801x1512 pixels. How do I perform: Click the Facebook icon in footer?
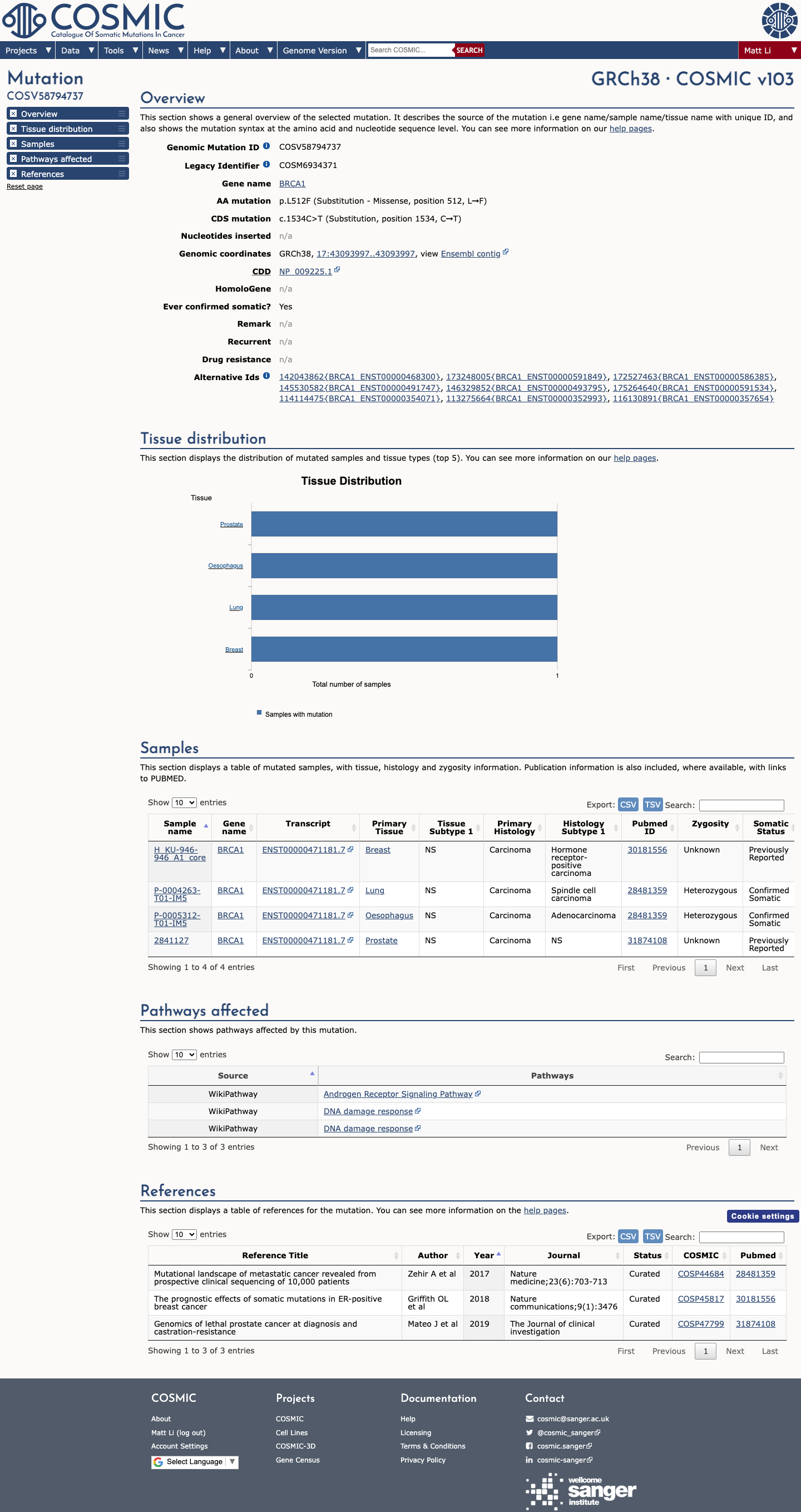[530, 1446]
